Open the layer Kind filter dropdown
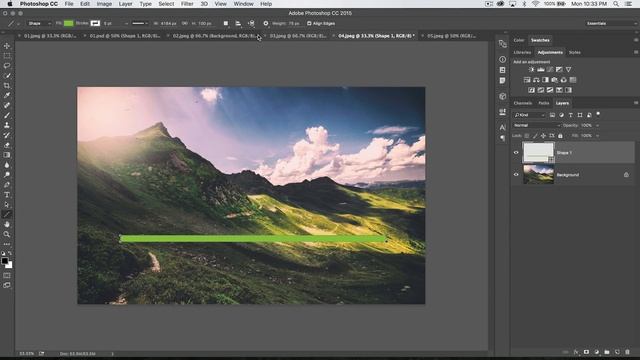The height and width of the screenshot is (360, 640). click(x=530, y=115)
